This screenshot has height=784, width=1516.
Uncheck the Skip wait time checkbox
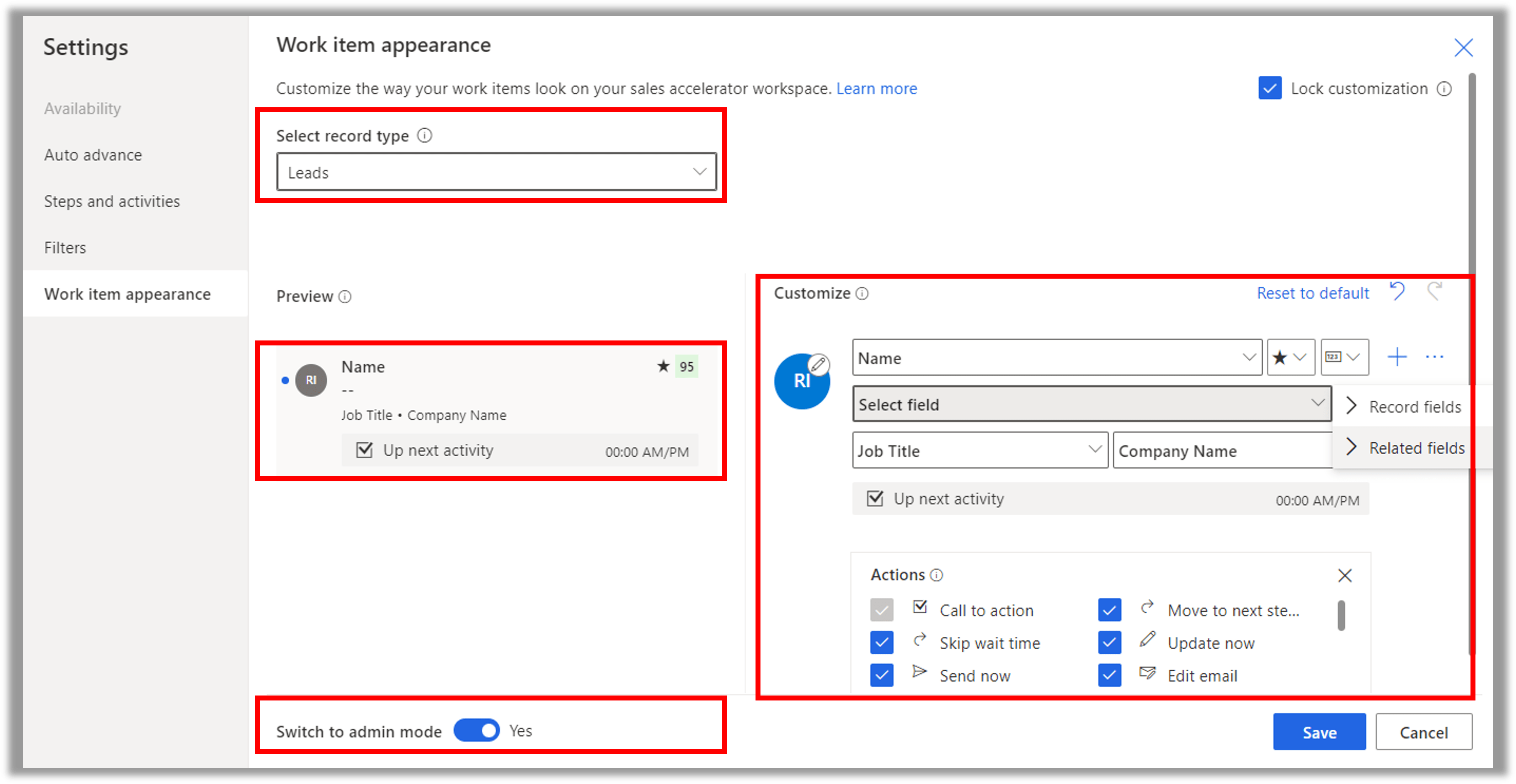point(882,642)
